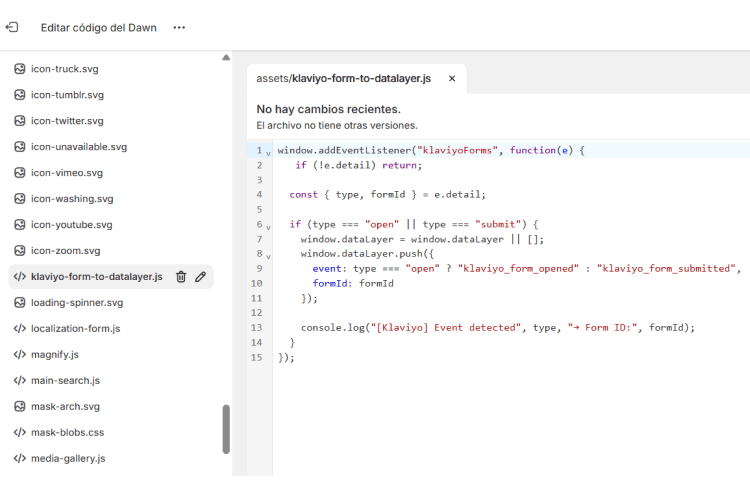The image size is (750, 500).
Task: Click the icon-youtube.svg image icon
Action: point(20,224)
